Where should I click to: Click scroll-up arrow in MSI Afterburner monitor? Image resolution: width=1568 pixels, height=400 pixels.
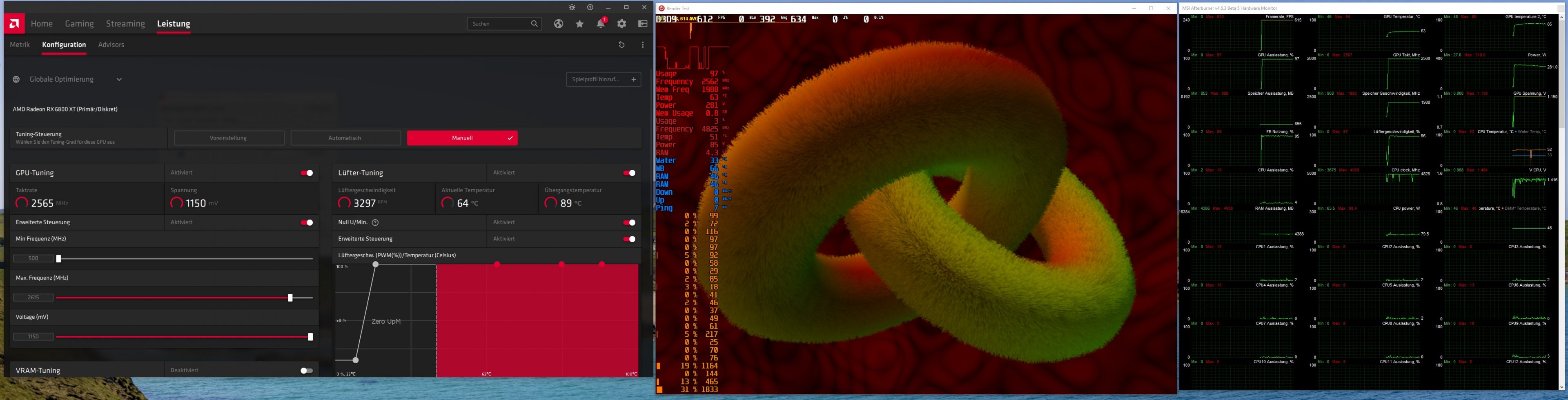pos(1562,17)
